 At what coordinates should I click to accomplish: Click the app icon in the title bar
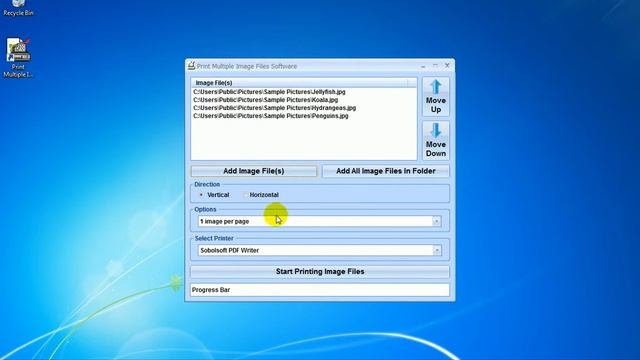click(x=191, y=66)
